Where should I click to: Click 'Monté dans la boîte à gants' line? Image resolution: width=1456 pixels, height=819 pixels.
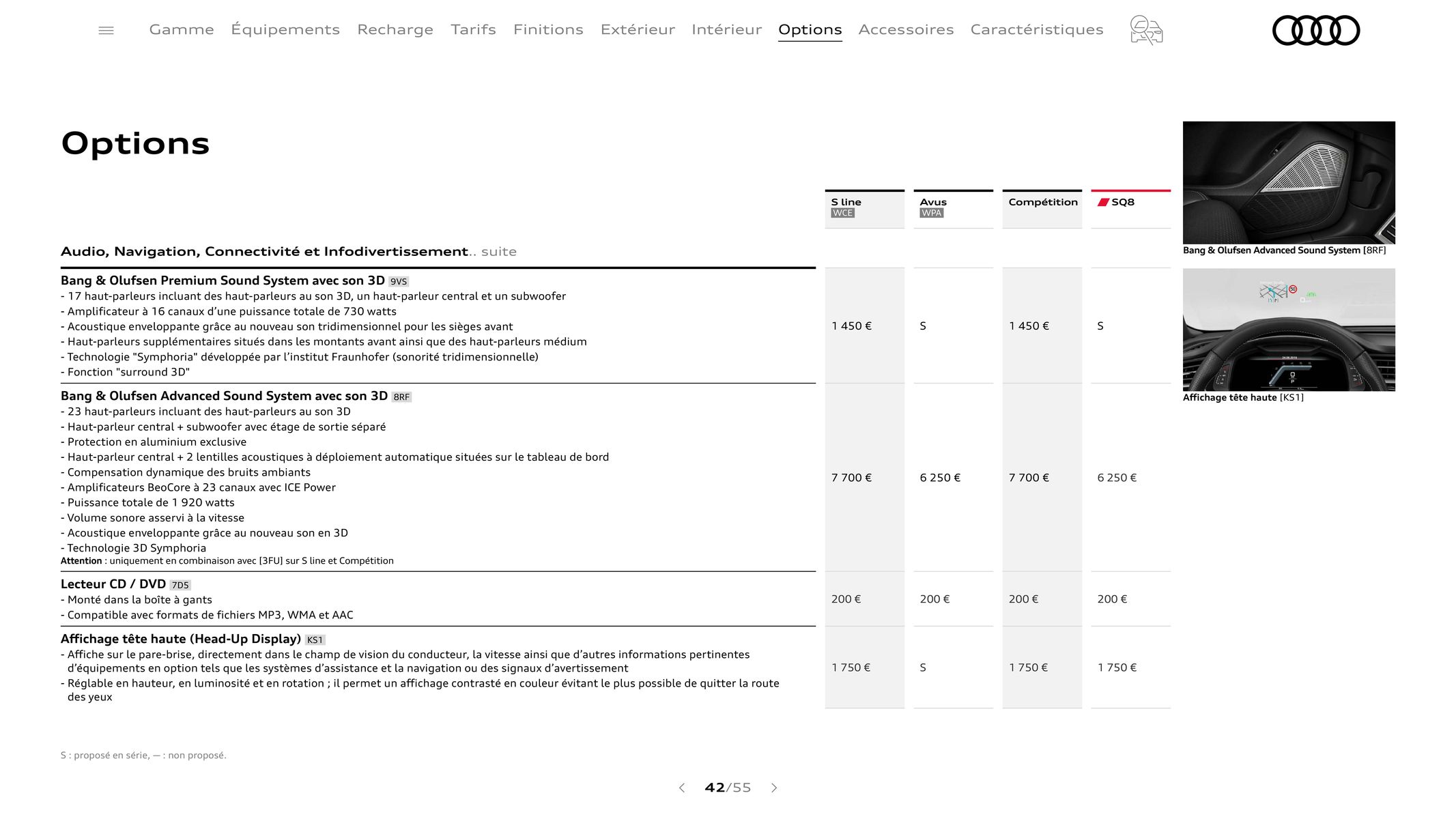137,599
